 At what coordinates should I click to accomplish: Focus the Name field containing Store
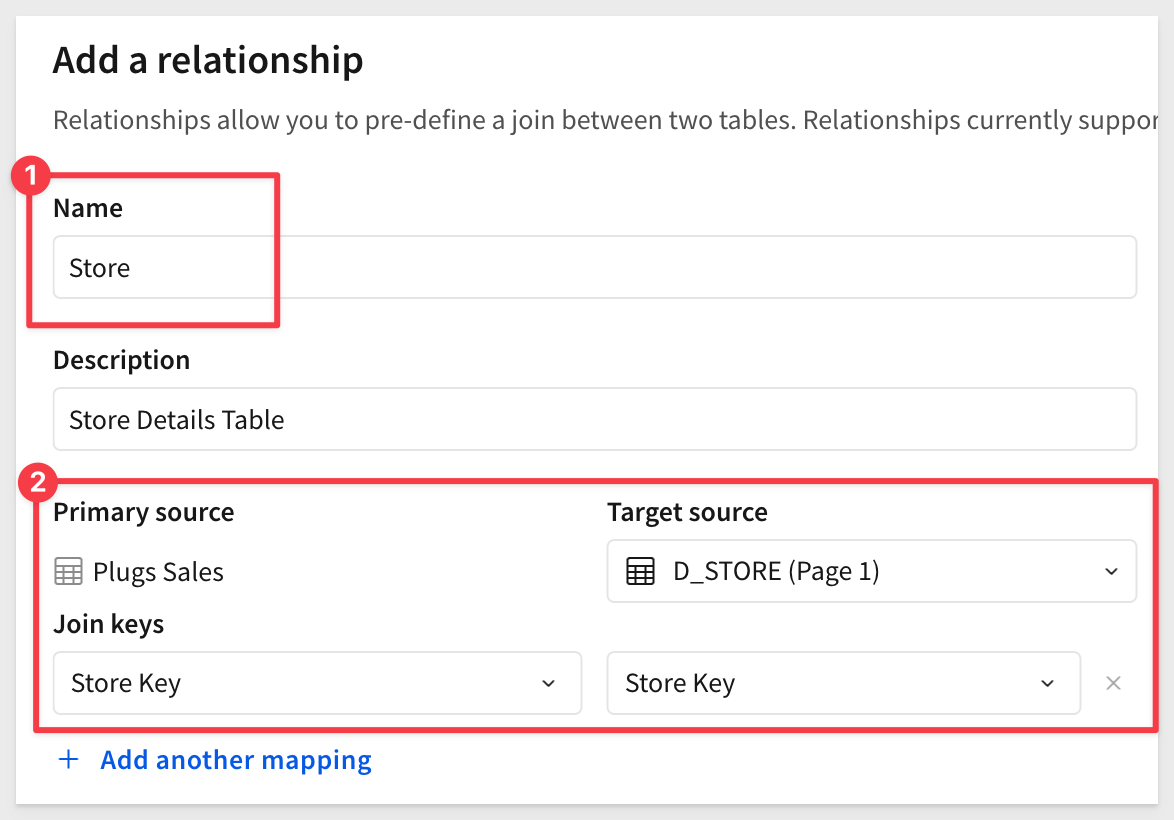594,268
